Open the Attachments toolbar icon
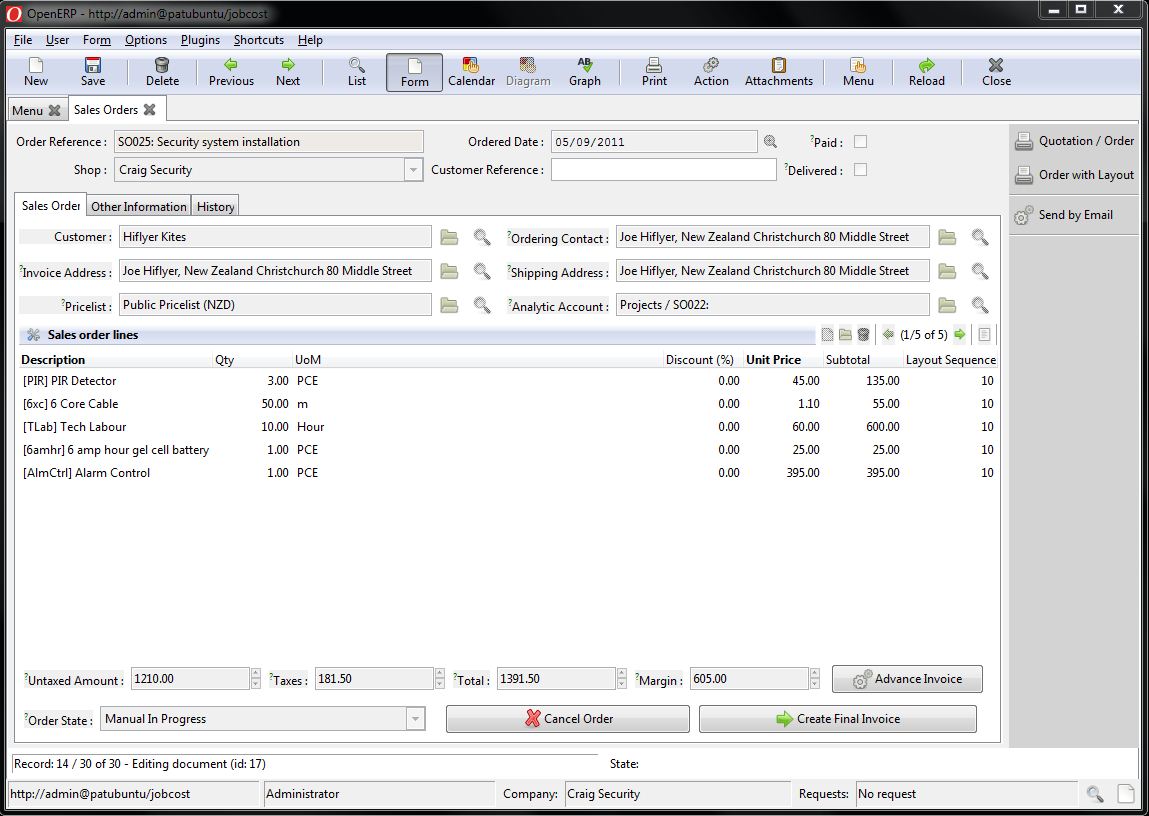Image resolution: width=1149 pixels, height=816 pixels. pyautogui.click(x=778, y=72)
